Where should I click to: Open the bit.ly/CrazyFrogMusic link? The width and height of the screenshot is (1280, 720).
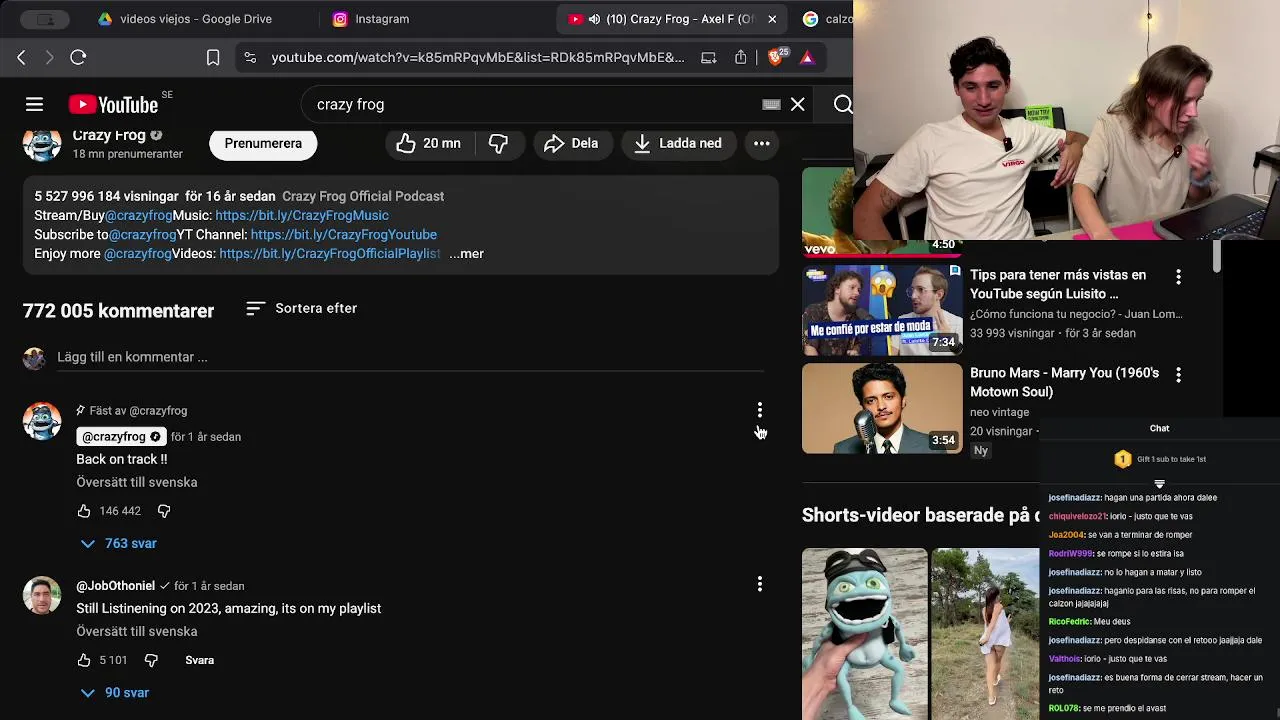[x=302, y=215]
